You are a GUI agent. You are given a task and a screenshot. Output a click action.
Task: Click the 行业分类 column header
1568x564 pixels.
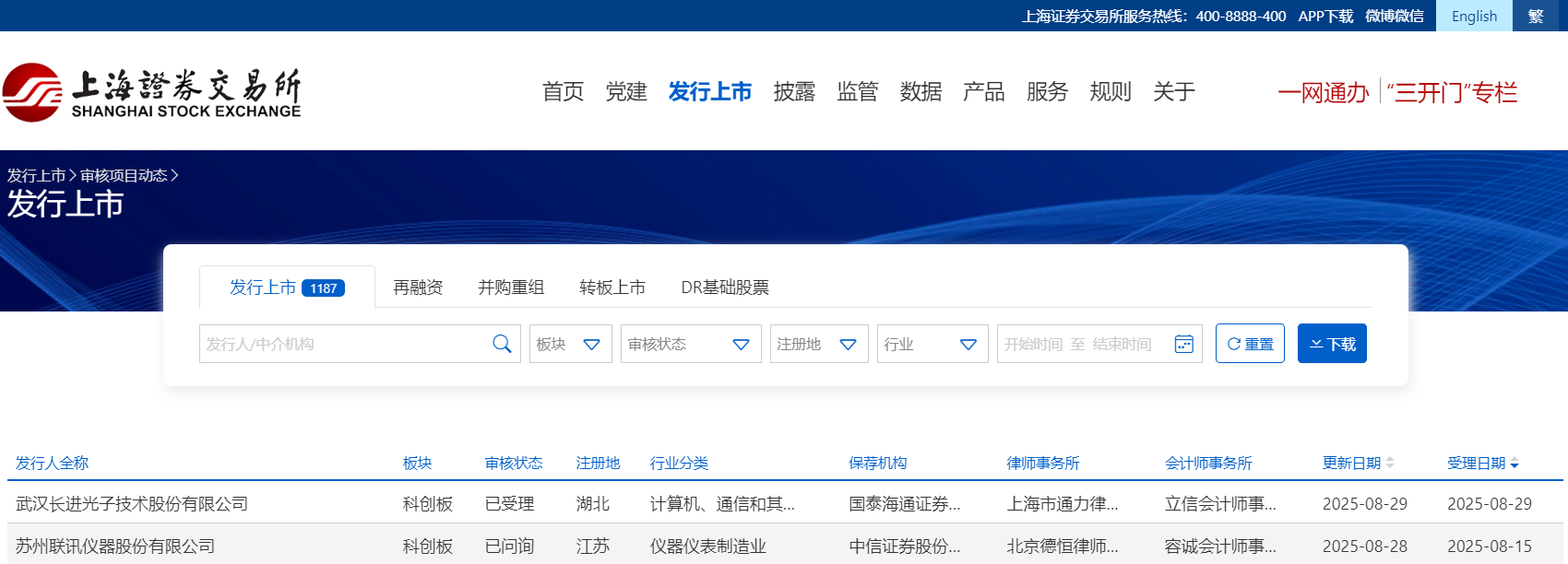pos(679,463)
